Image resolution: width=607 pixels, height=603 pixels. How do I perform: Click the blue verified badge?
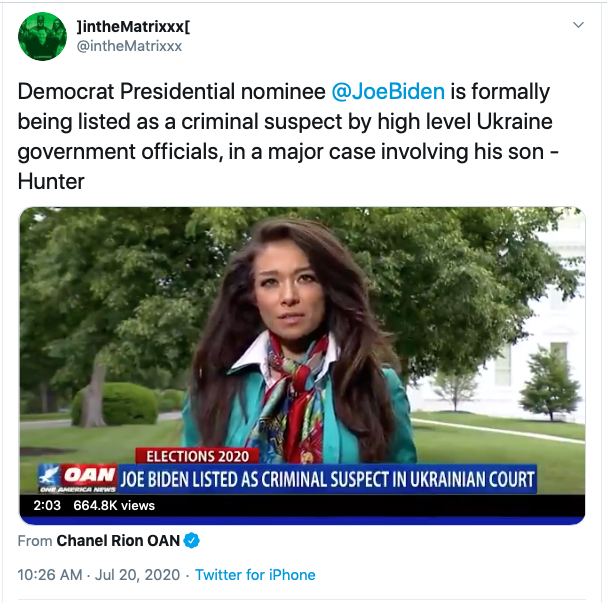click(x=192, y=541)
